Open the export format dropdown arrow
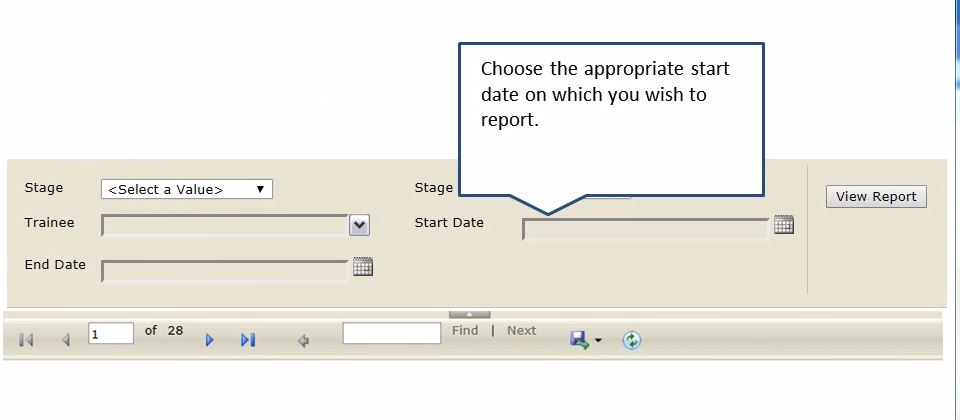This screenshot has width=960, height=420. click(x=598, y=340)
